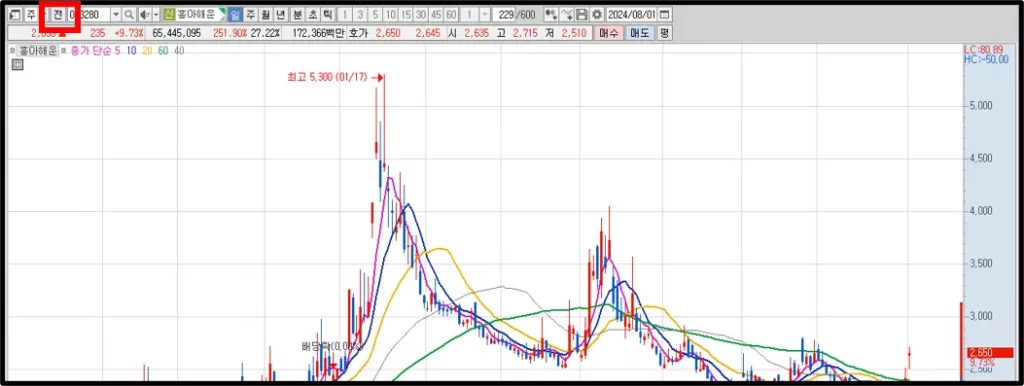Click the custom interval field showing 1
The height and width of the screenshot is (386, 1024).
(469, 14)
